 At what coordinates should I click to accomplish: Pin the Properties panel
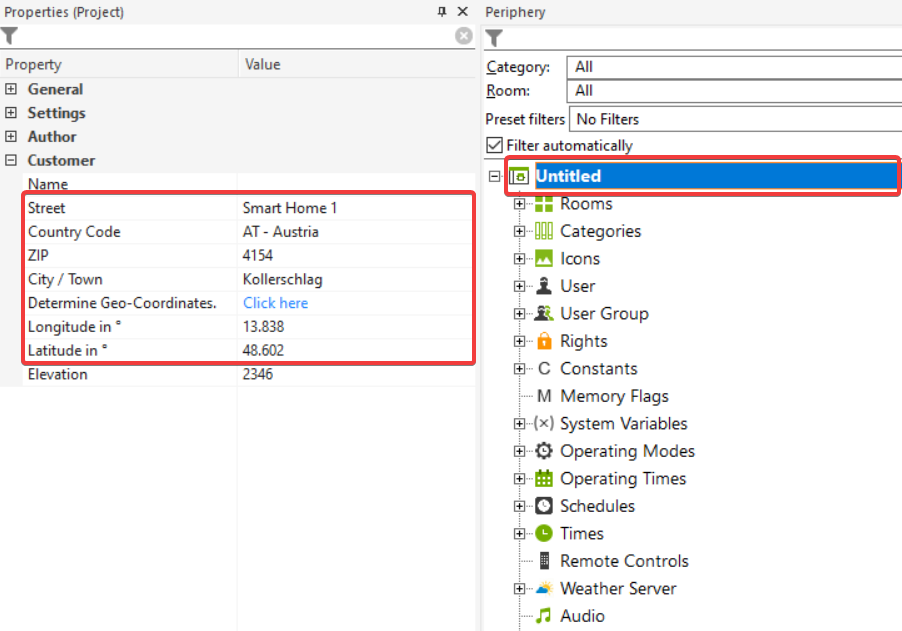(442, 12)
